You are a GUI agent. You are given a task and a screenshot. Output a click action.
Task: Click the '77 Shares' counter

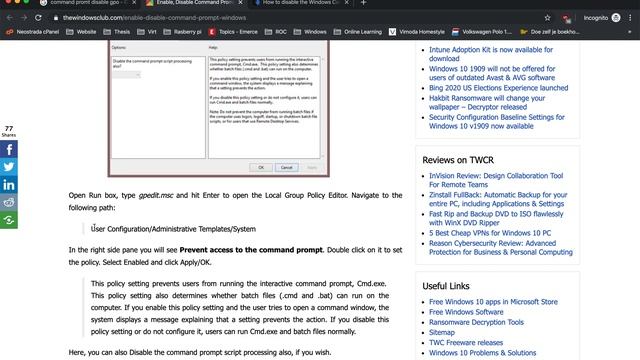9,131
